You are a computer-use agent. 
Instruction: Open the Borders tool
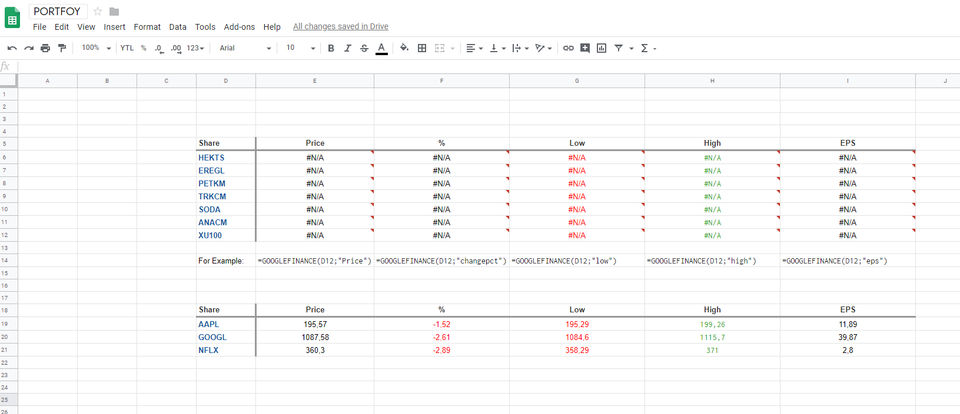(422, 48)
